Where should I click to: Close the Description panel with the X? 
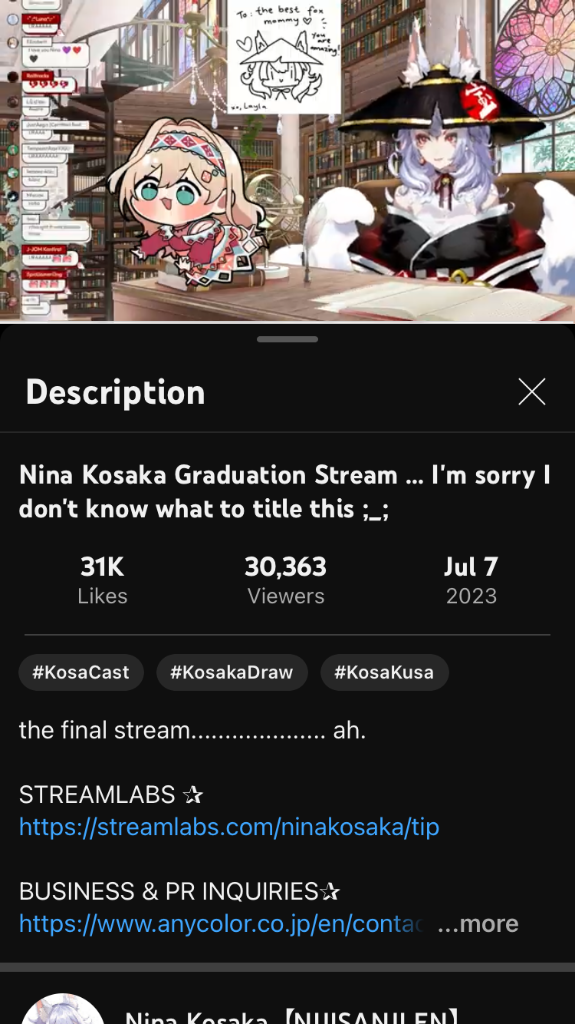click(x=531, y=392)
